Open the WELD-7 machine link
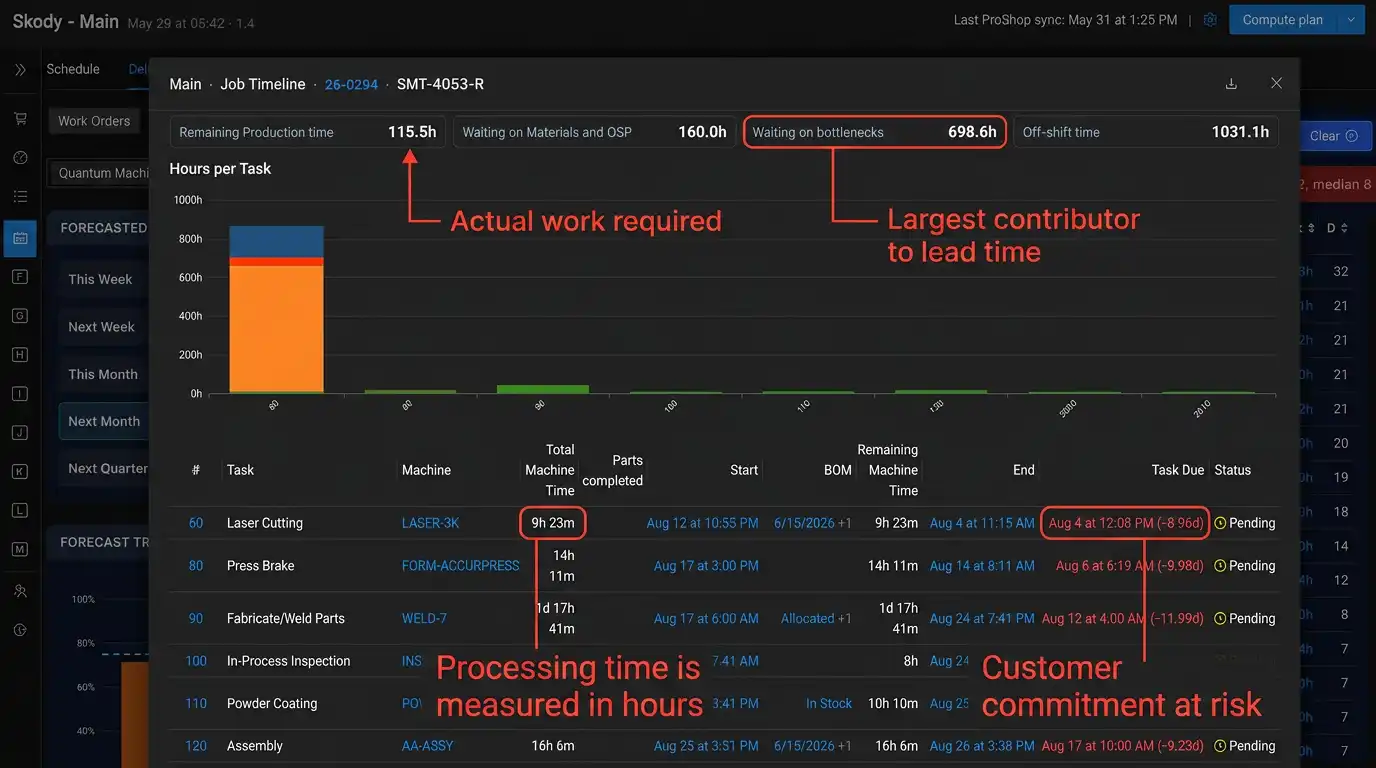The height and width of the screenshot is (768, 1376). coord(424,619)
